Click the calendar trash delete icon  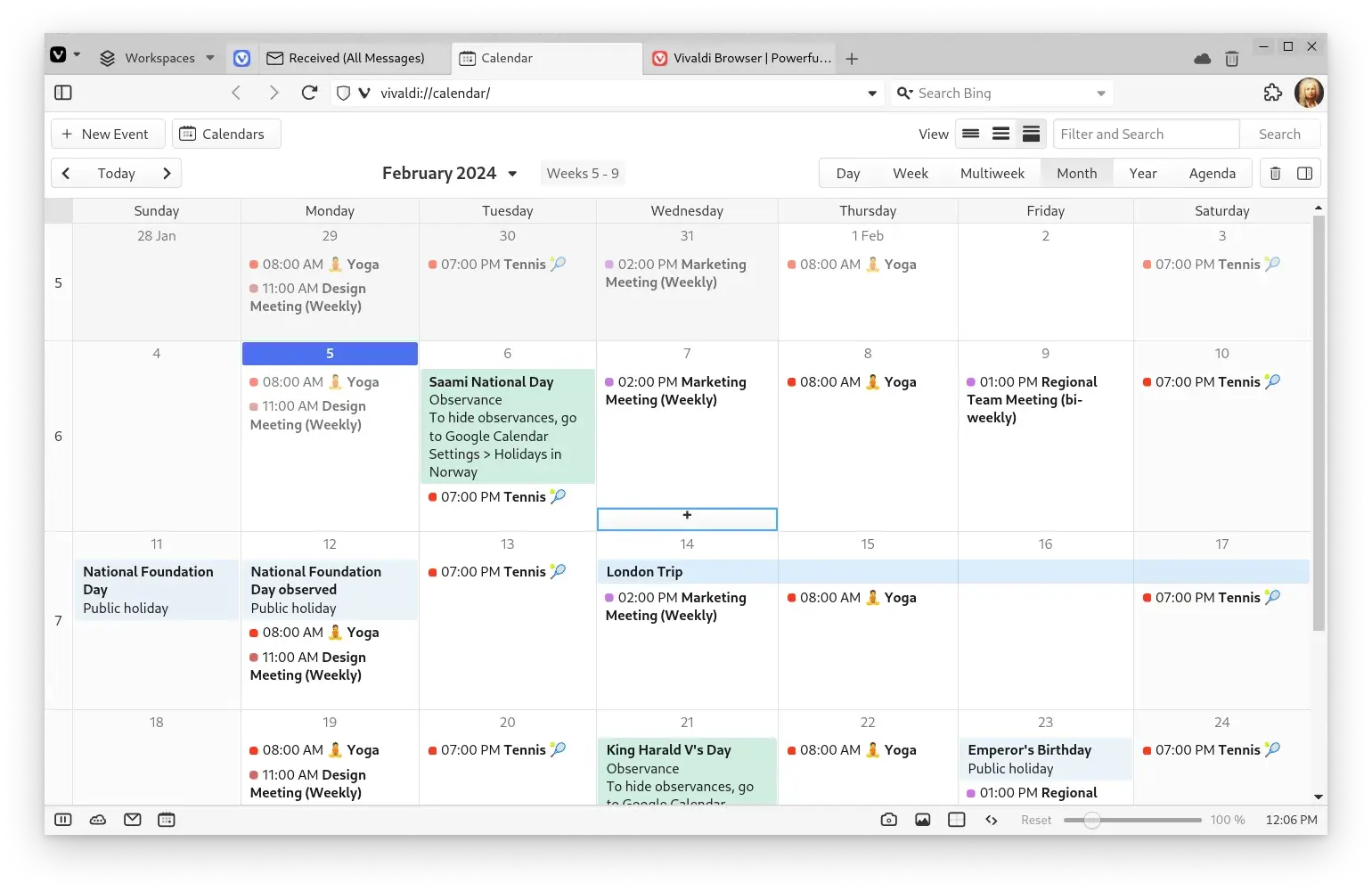(1275, 174)
